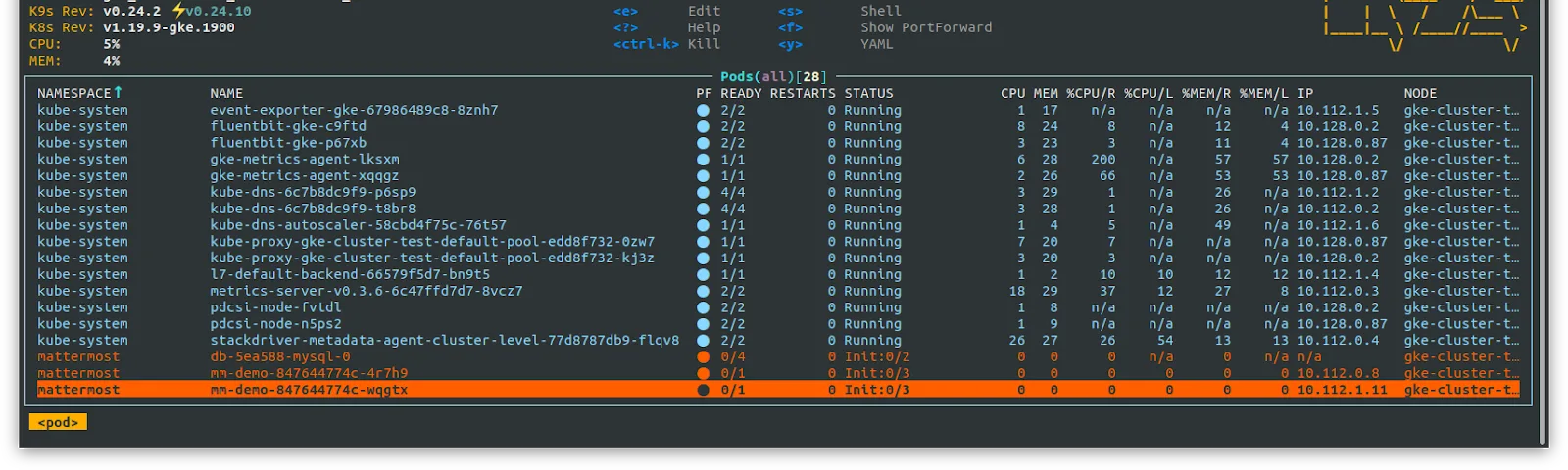Click the port-forward dot for kube-proxy pool-edd8f732-0zw7

703,242
